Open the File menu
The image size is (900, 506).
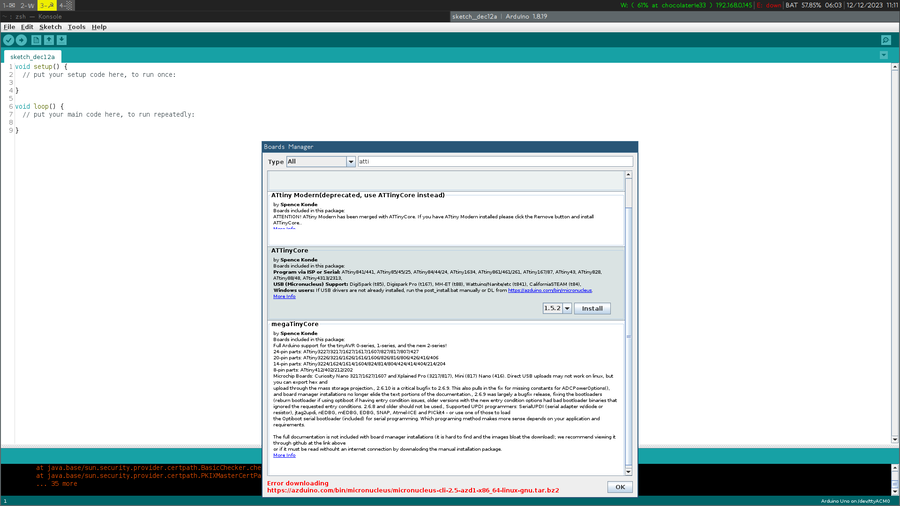point(9,27)
